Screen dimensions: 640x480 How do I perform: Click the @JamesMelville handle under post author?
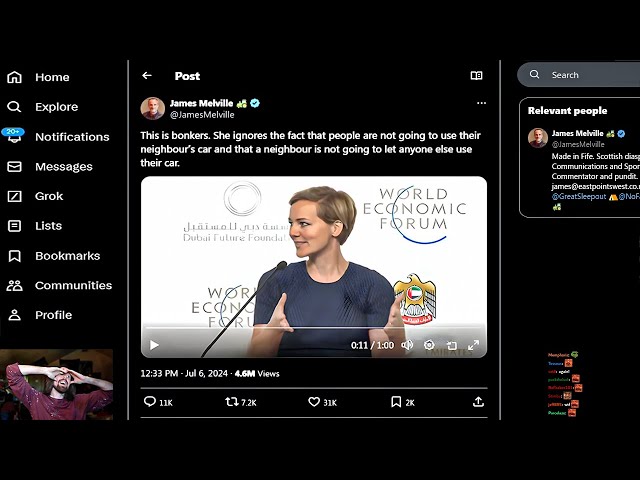202,115
